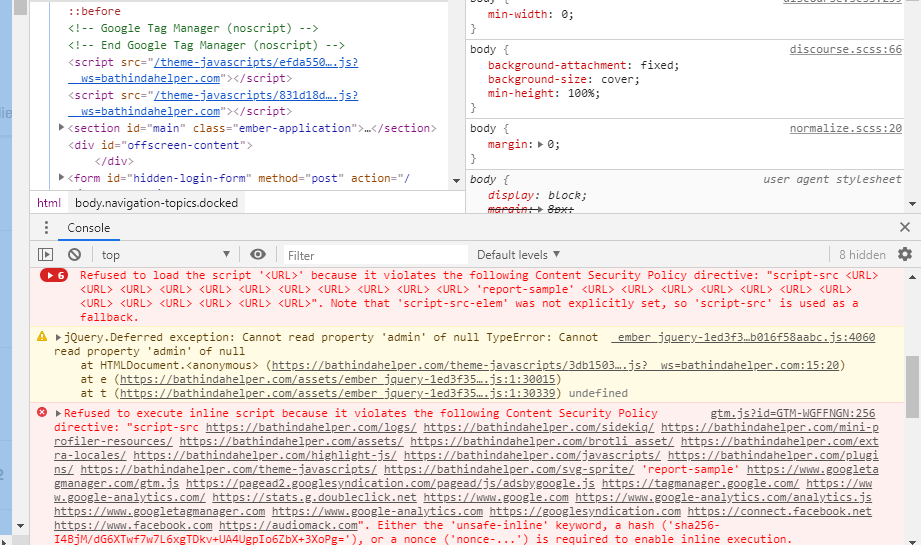Expand the margin property triangle in normalize.scss rule
This screenshot has width=921, height=545.
coord(540,144)
